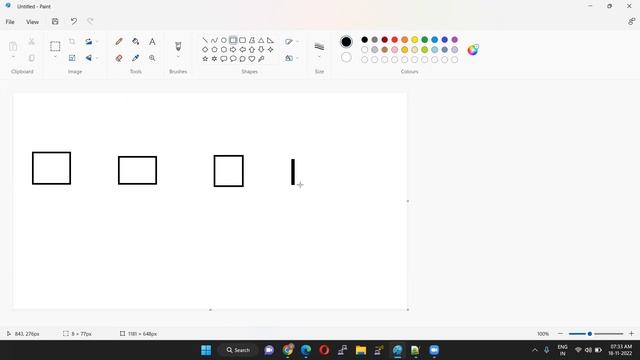This screenshot has width=640, height=360.
Task: Click the Save icon
Action: [55, 22]
